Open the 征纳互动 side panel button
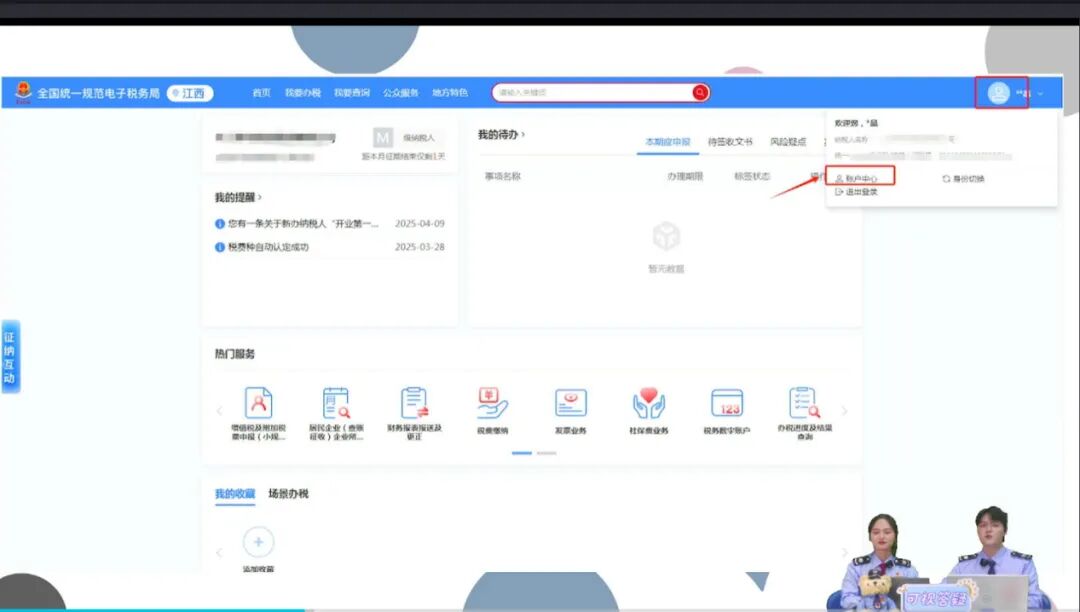Image resolution: width=1080 pixels, height=612 pixels. coord(10,357)
